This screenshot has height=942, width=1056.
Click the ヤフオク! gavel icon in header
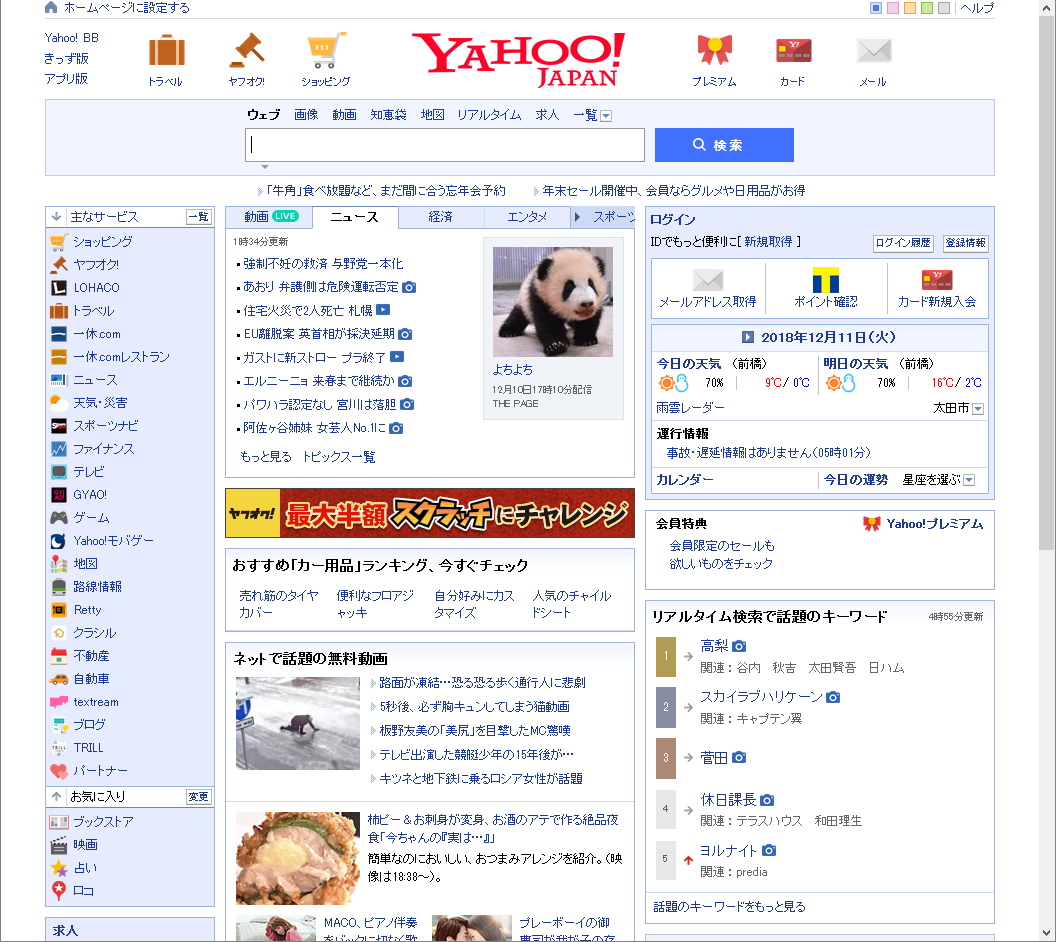[x=245, y=50]
